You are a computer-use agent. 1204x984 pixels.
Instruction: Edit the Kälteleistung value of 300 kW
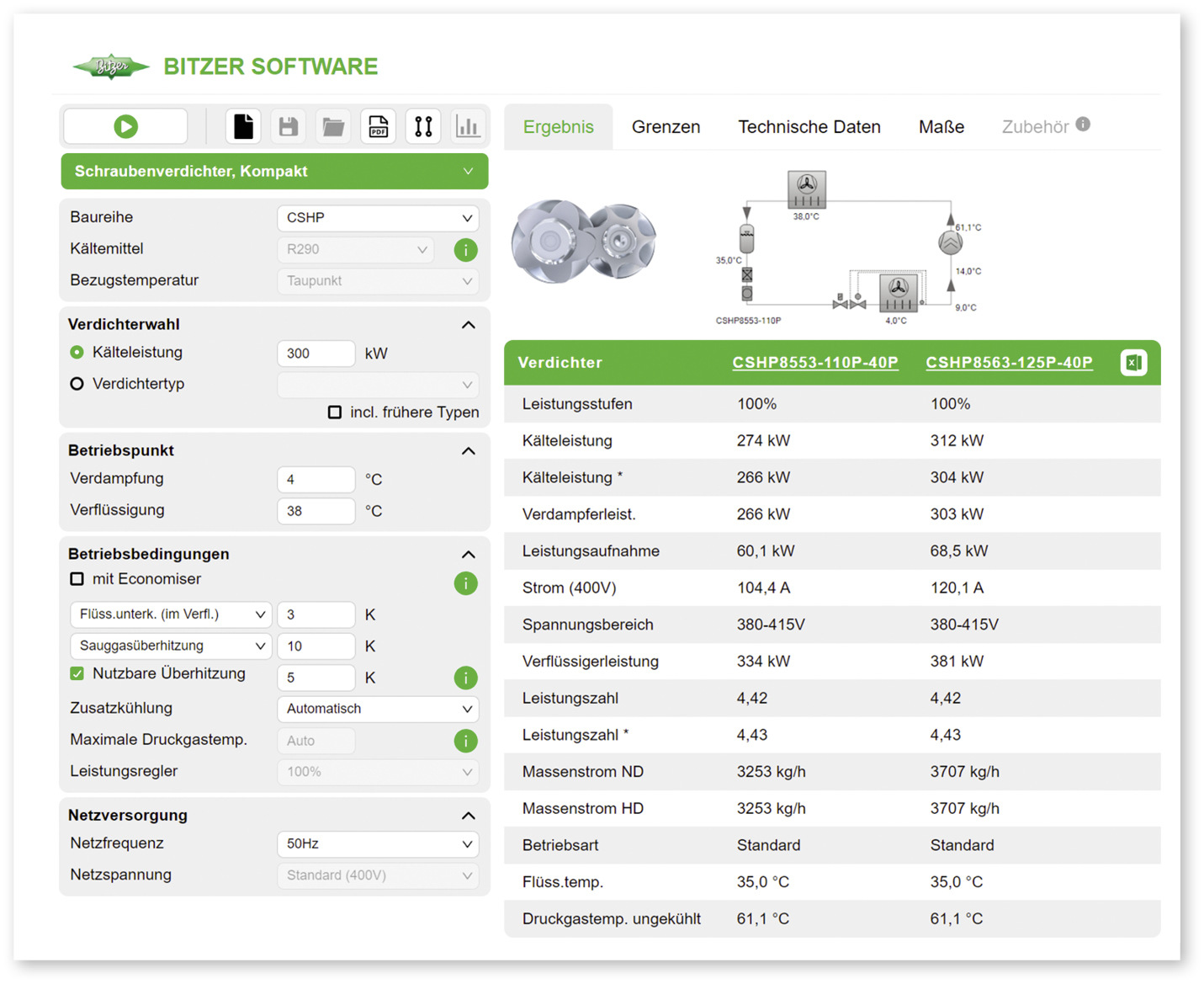[x=316, y=353]
